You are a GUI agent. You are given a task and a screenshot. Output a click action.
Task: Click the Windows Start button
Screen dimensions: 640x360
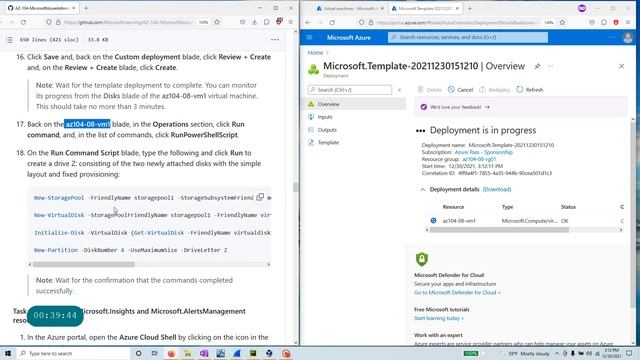(x=8, y=353)
